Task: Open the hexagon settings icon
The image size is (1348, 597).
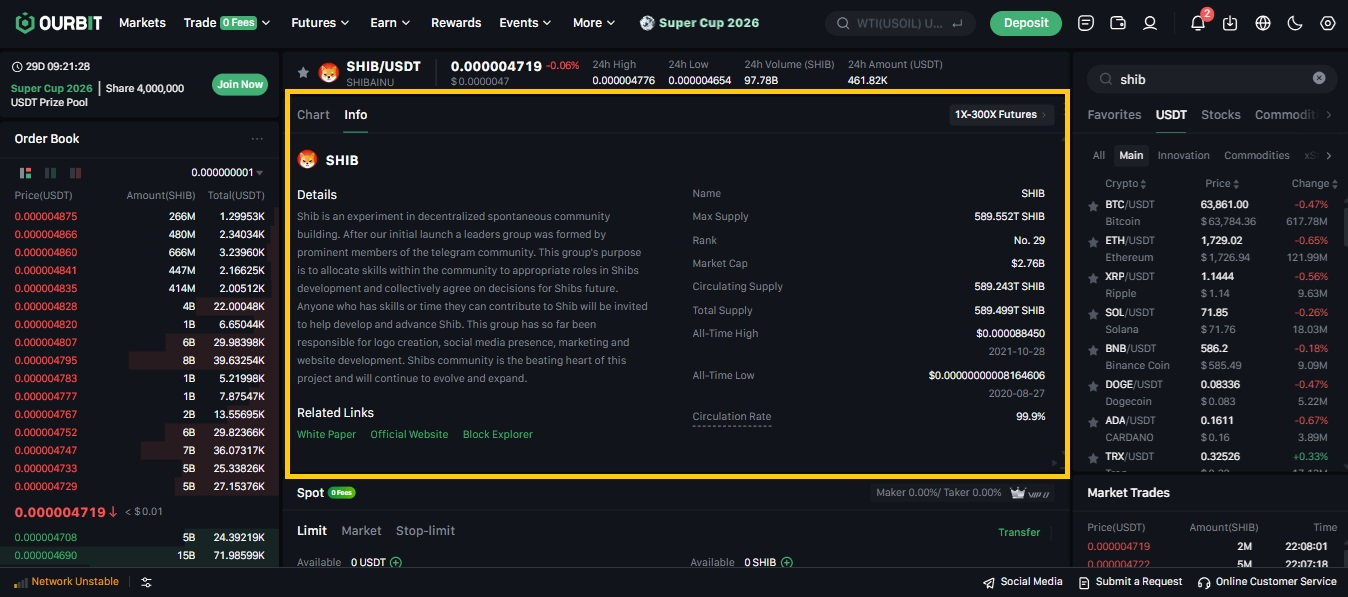Action: point(1327,22)
